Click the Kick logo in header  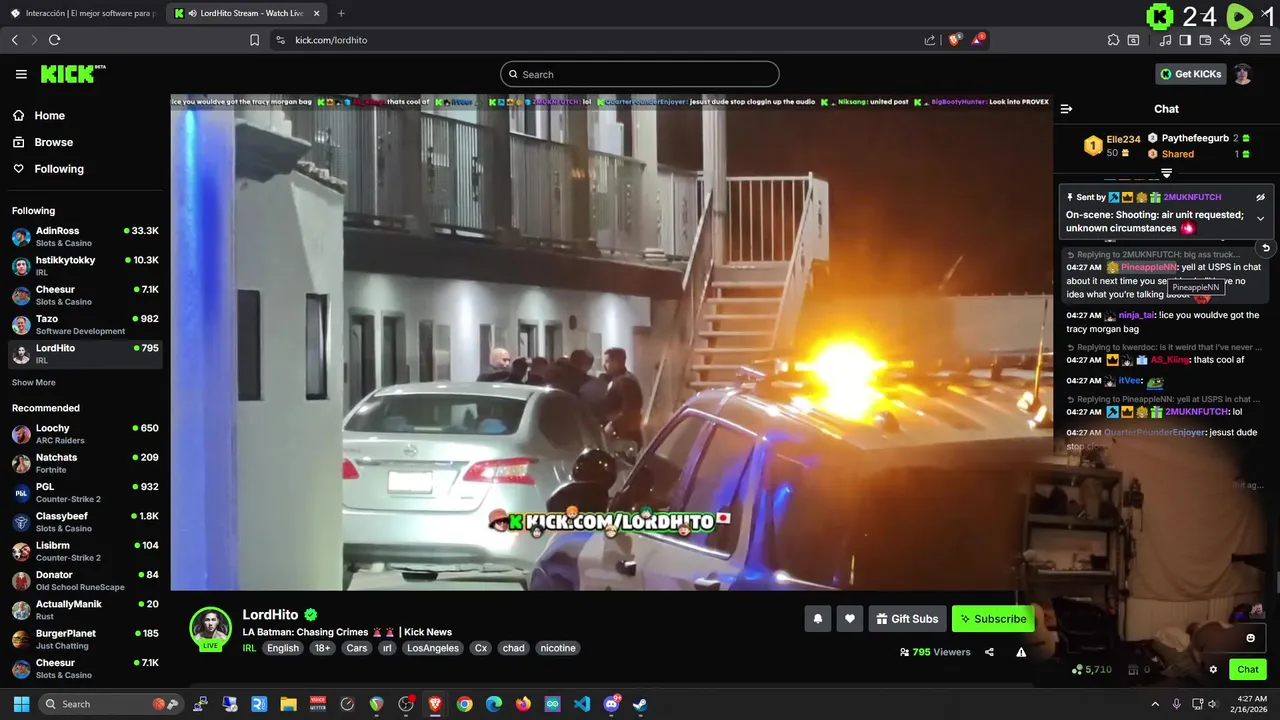coord(73,74)
